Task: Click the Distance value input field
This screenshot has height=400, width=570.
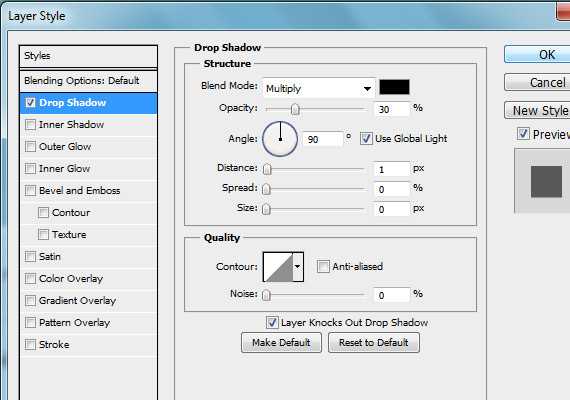Action: 392,169
